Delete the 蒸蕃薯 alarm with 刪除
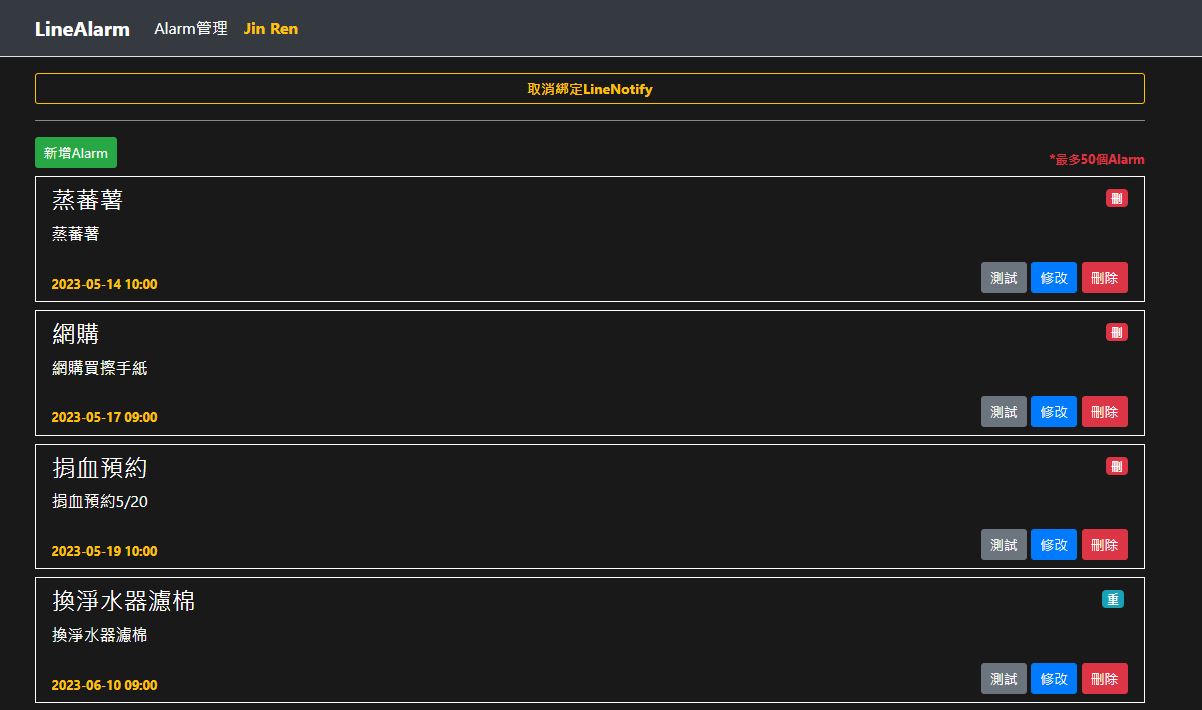This screenshot has height=710, width=1202. 1104,278
